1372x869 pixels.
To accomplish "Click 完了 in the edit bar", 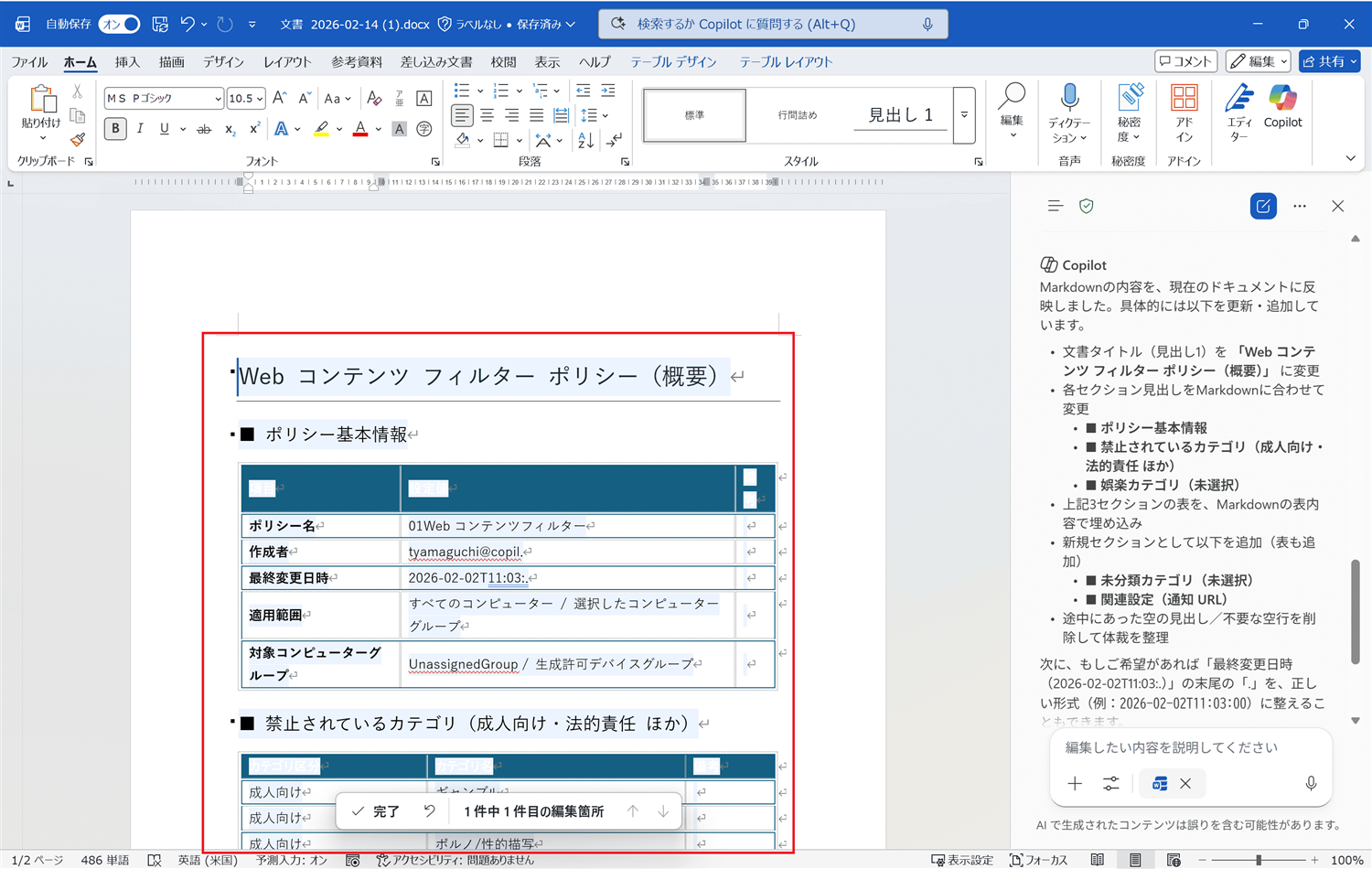I will pyautogui.click(x=377, y=811).
